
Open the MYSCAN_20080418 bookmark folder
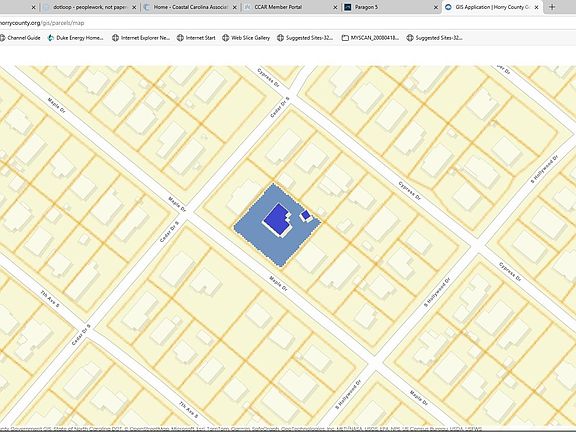370,38
